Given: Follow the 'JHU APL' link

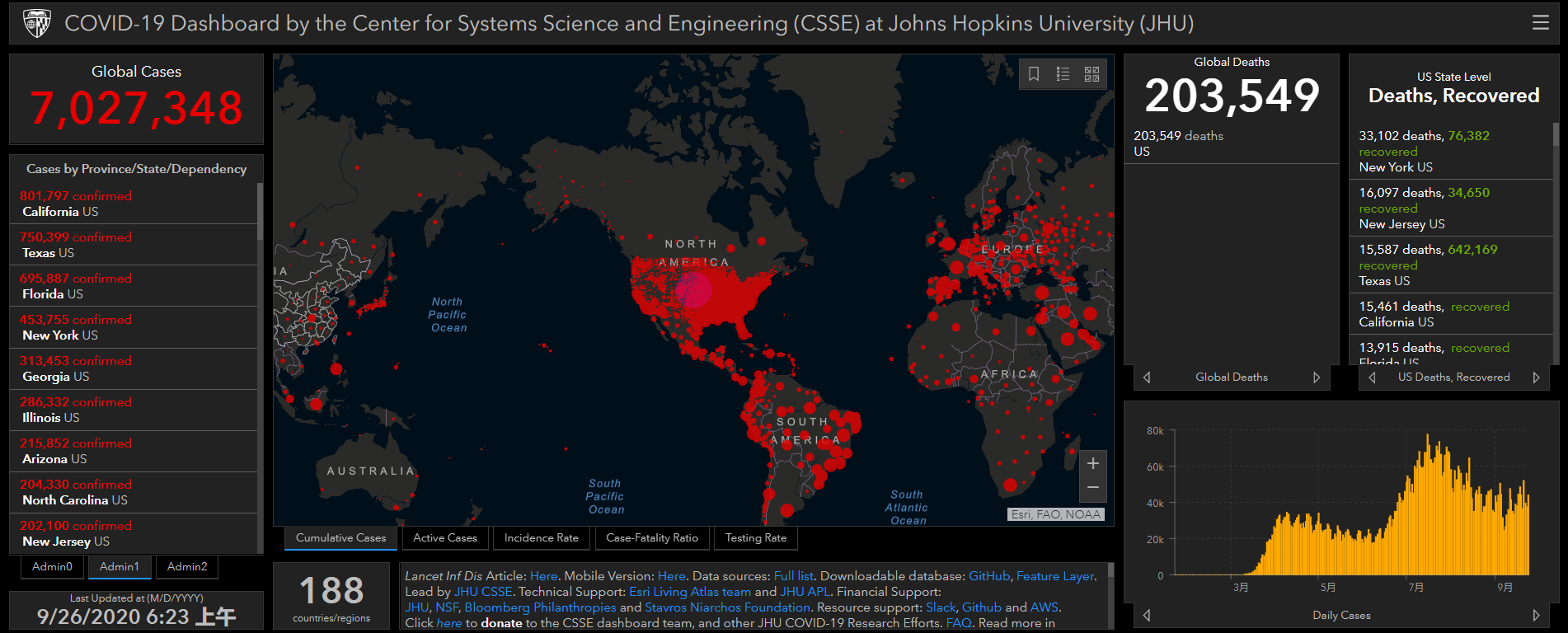Looking at the screenshot, I should (x=805, y=592).
